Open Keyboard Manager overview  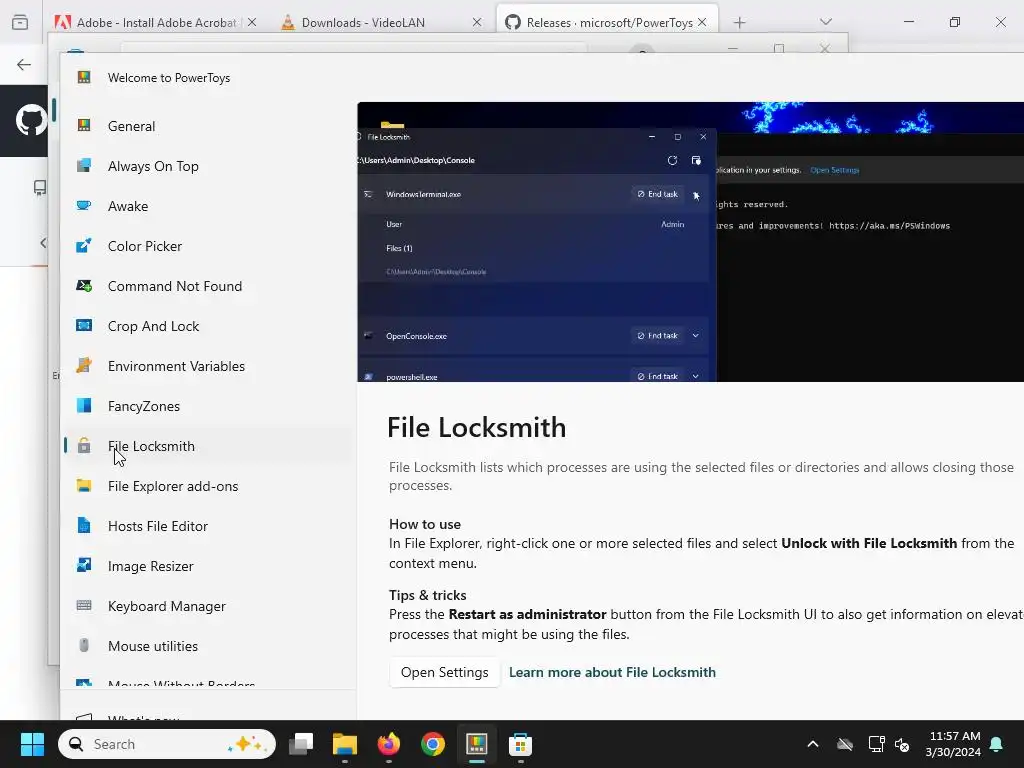[208, 605]
